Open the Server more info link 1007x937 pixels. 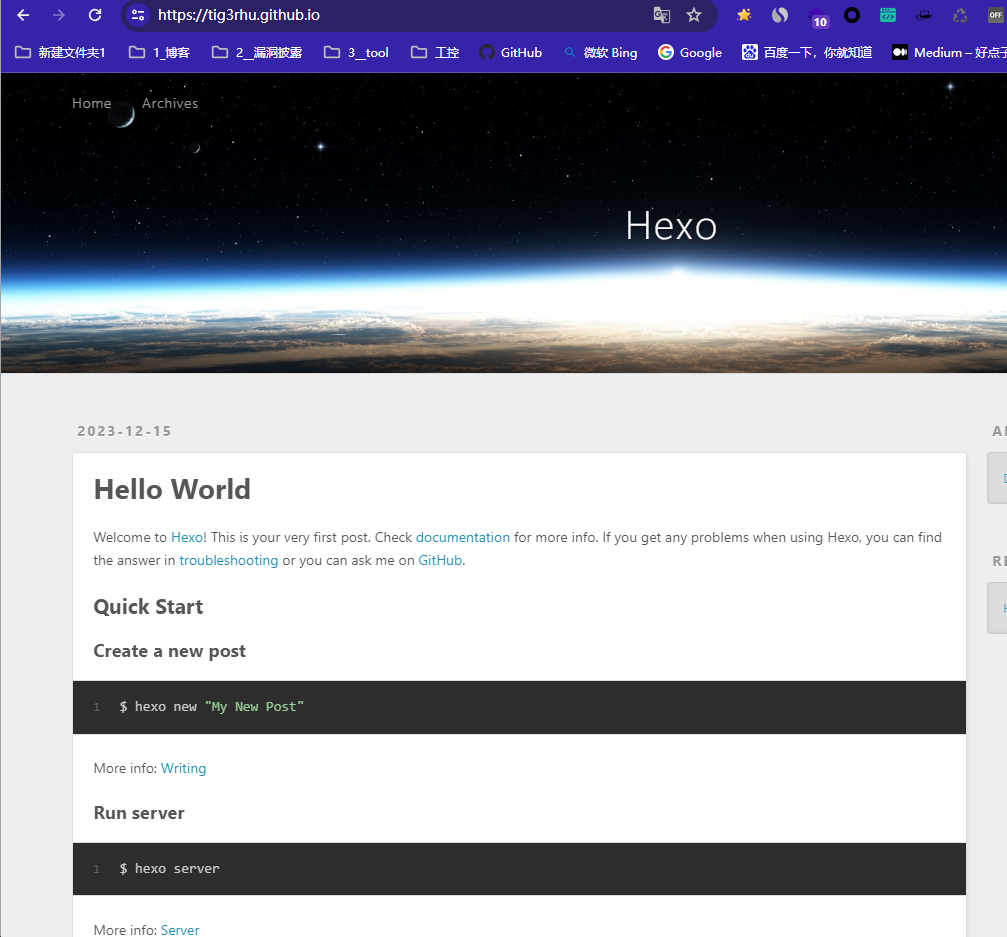click(180, 929)
